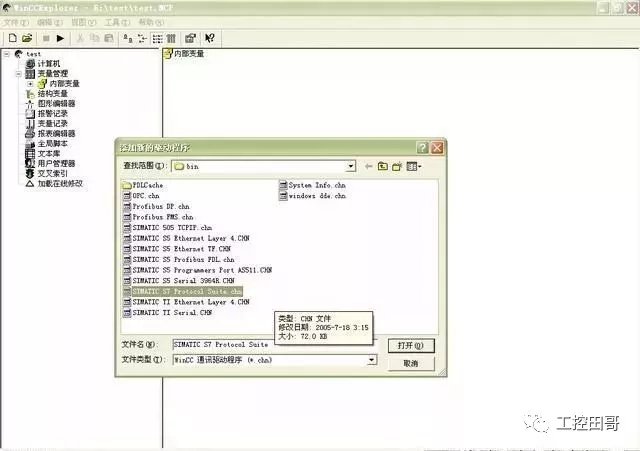Switch to list view in toolbar
Screen dimensions: 640x451
pyautogui.click(x=157, y=38)
